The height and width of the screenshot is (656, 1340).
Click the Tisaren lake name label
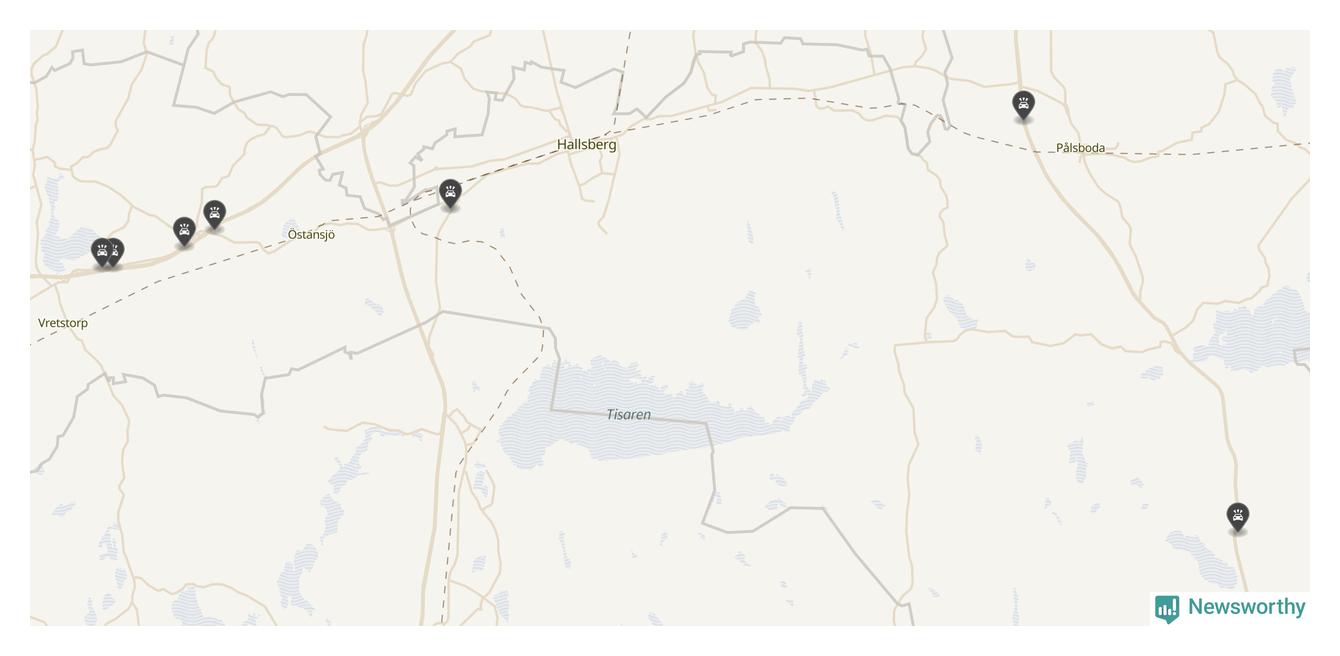point(629,414)
